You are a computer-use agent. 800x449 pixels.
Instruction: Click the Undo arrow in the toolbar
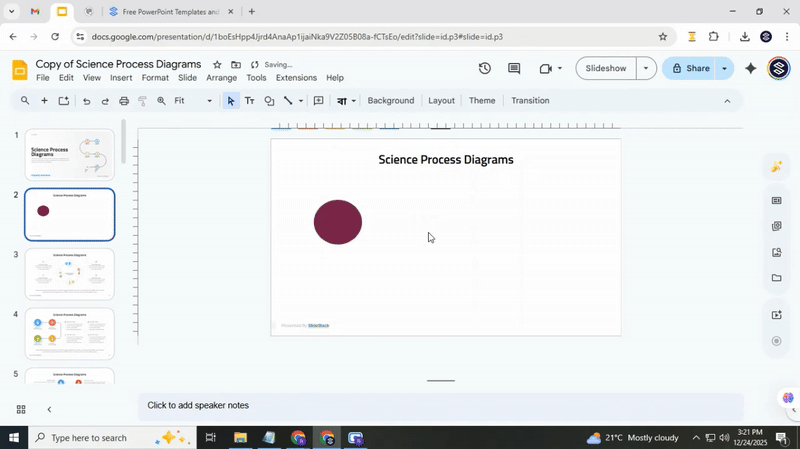[x=86, y=101]
